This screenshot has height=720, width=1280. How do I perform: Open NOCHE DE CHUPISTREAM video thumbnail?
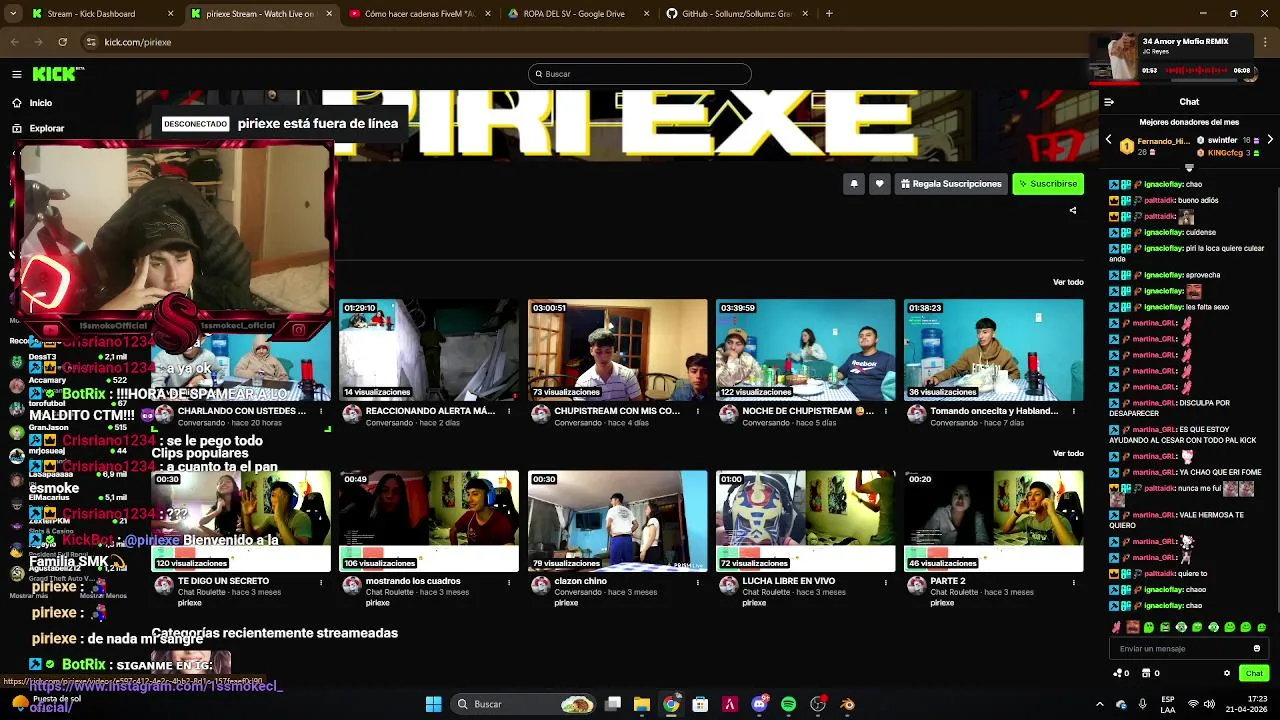pos(805,350)
